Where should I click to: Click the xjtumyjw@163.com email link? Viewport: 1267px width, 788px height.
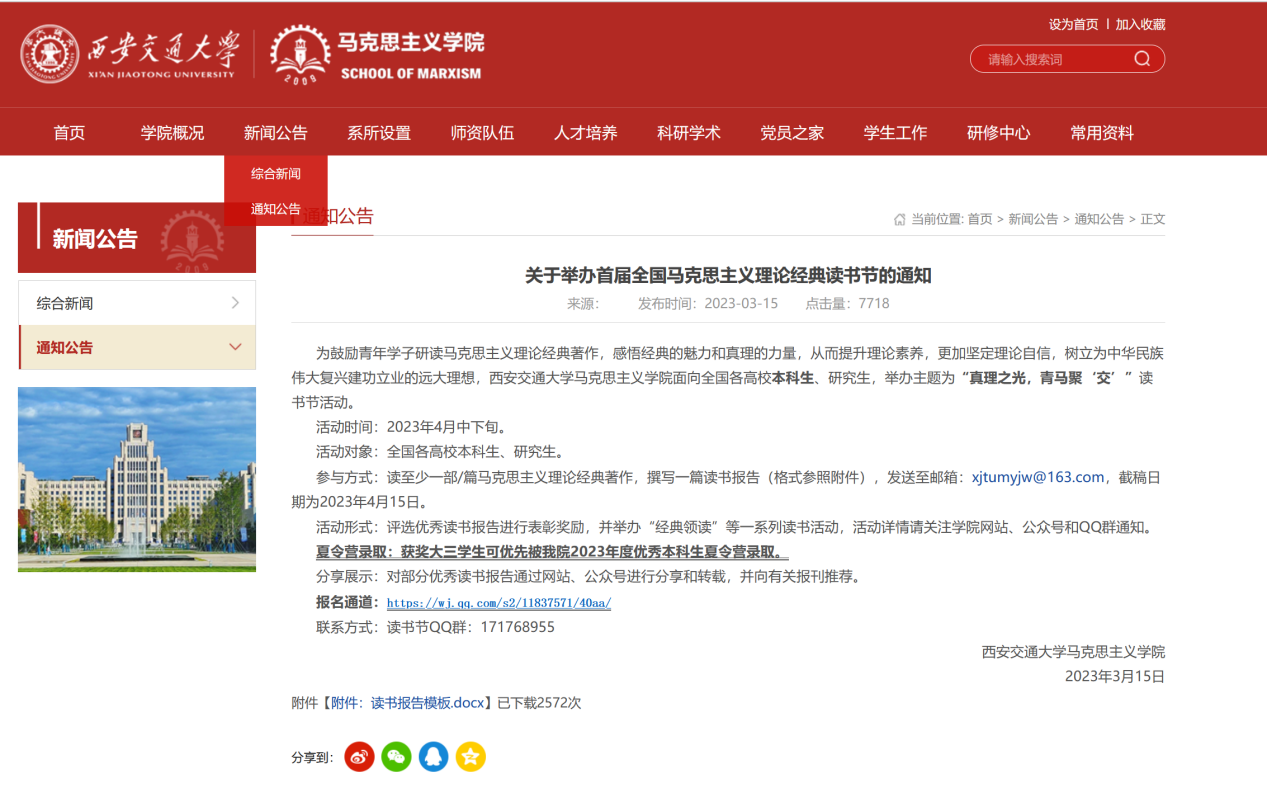1037,477
